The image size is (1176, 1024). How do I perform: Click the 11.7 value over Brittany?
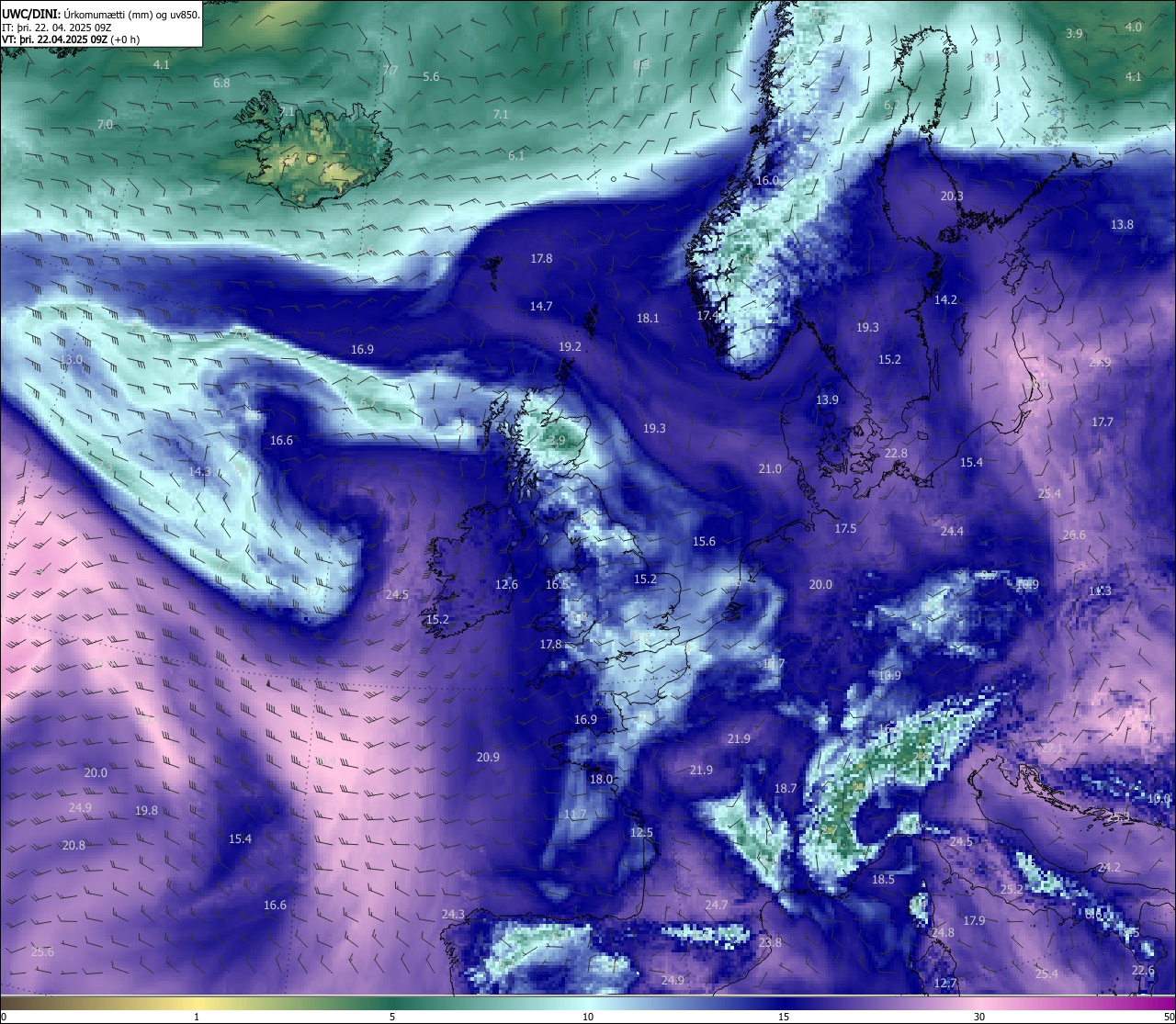[575, 816]
